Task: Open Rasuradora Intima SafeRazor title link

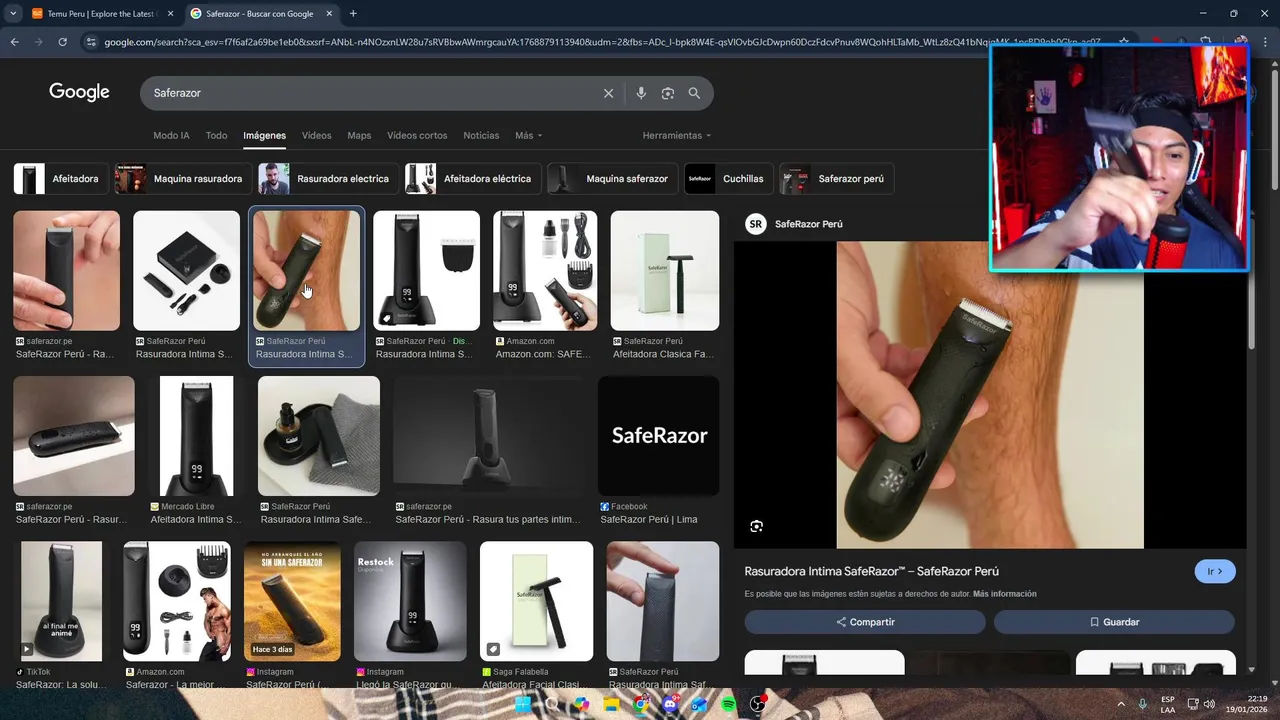Action: point(871,571)
